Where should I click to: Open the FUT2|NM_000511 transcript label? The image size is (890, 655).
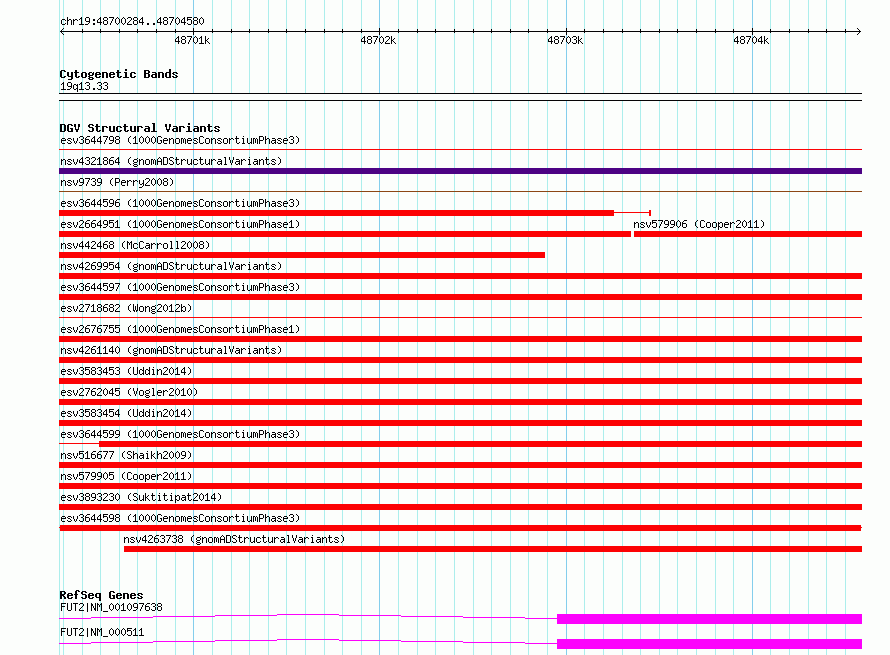coord(102,632)
